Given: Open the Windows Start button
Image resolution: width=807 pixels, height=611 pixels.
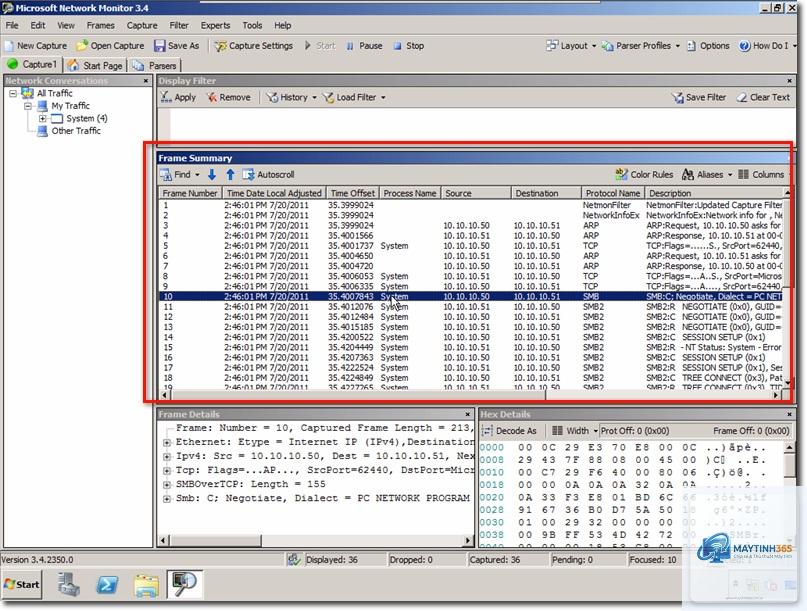Looking at the screenshot, I should pyautogui.click(x=22, y=584).
